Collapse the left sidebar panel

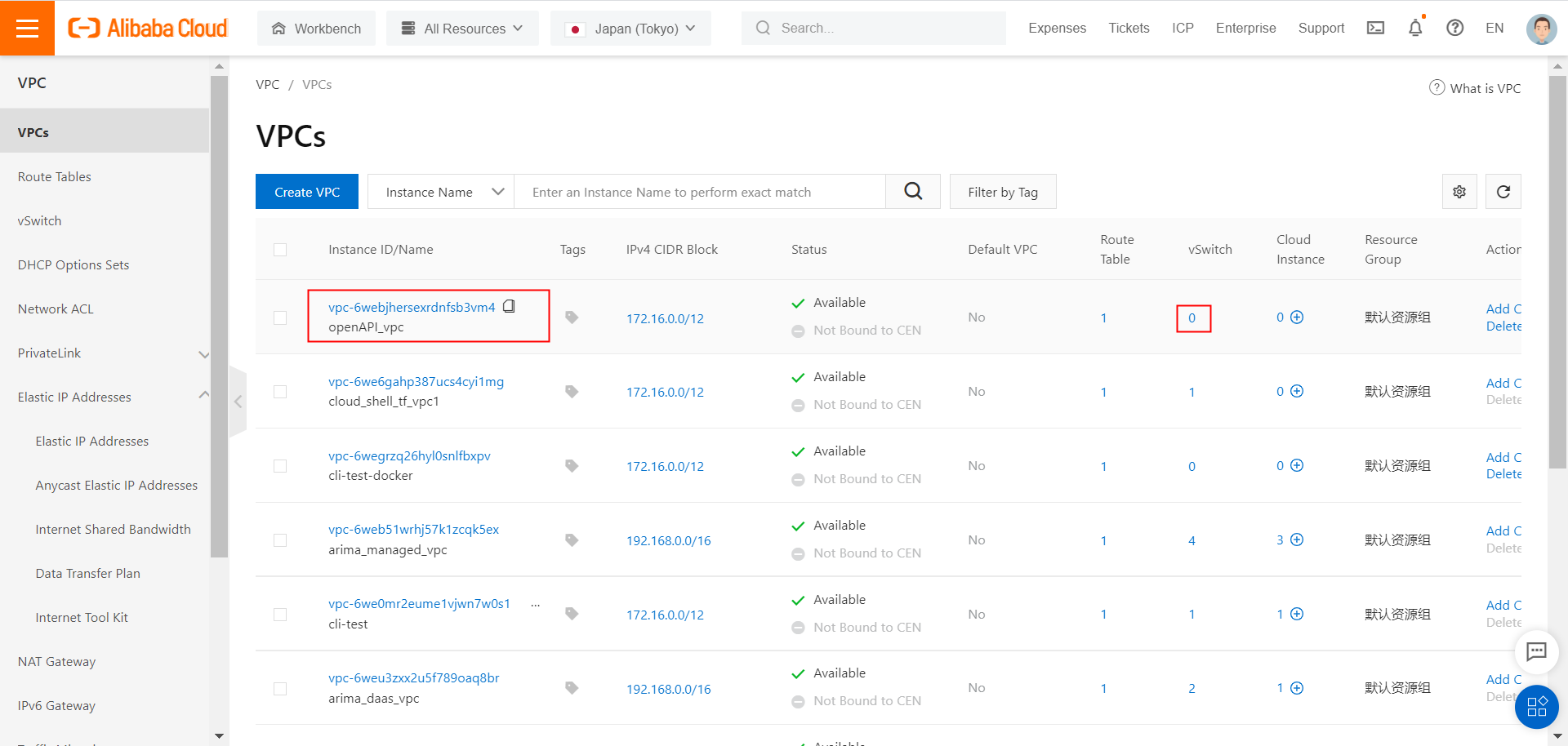(238, 402)
